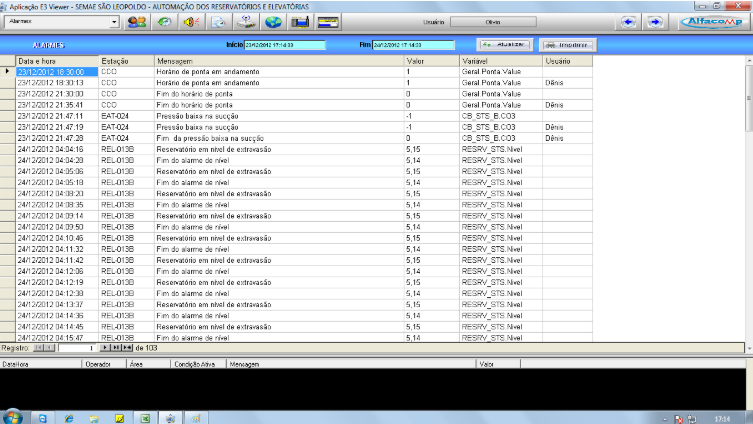Navigate back with left arrow button

point(629,21)
